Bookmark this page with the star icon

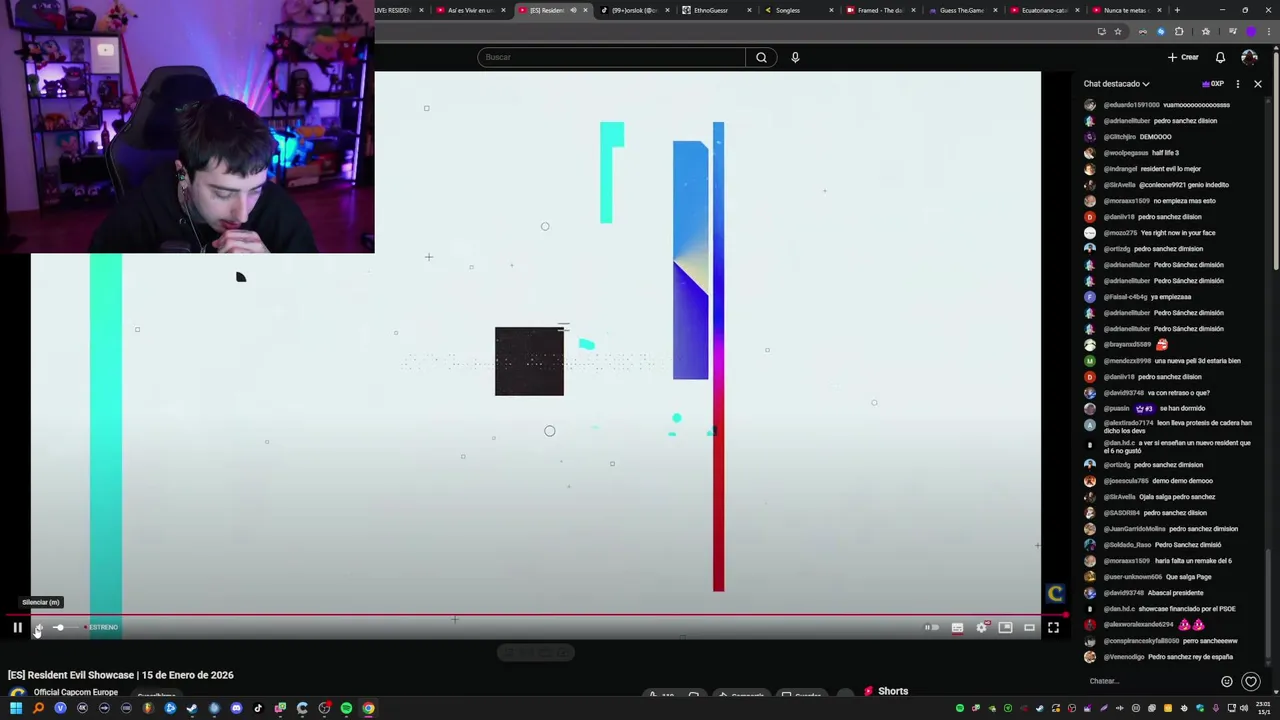click(1118, 31)
